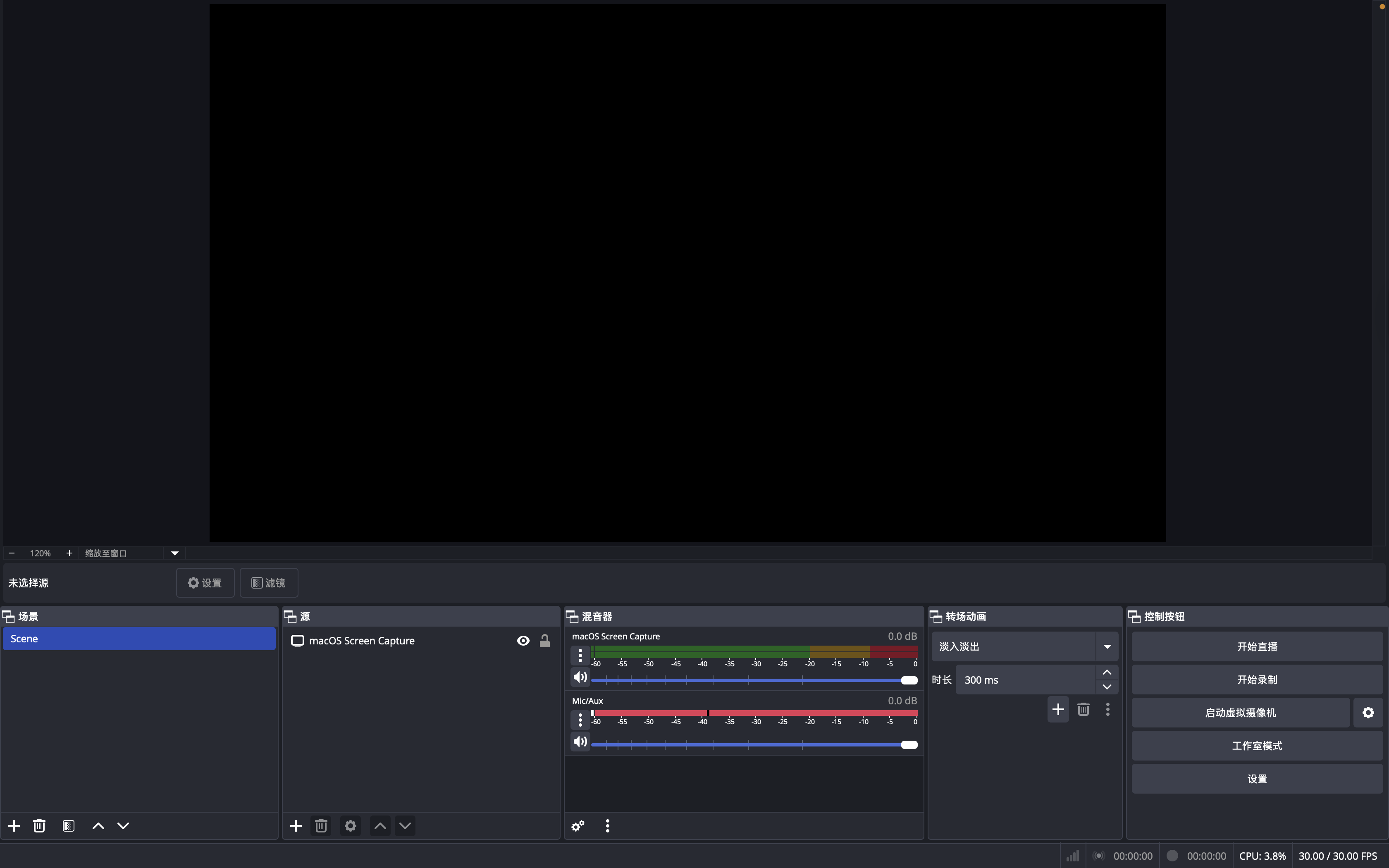Viewport: 1389px width, 868px height.
Task: Click virtual camera settings gear icon
Action: click(x=1368, y=713)
